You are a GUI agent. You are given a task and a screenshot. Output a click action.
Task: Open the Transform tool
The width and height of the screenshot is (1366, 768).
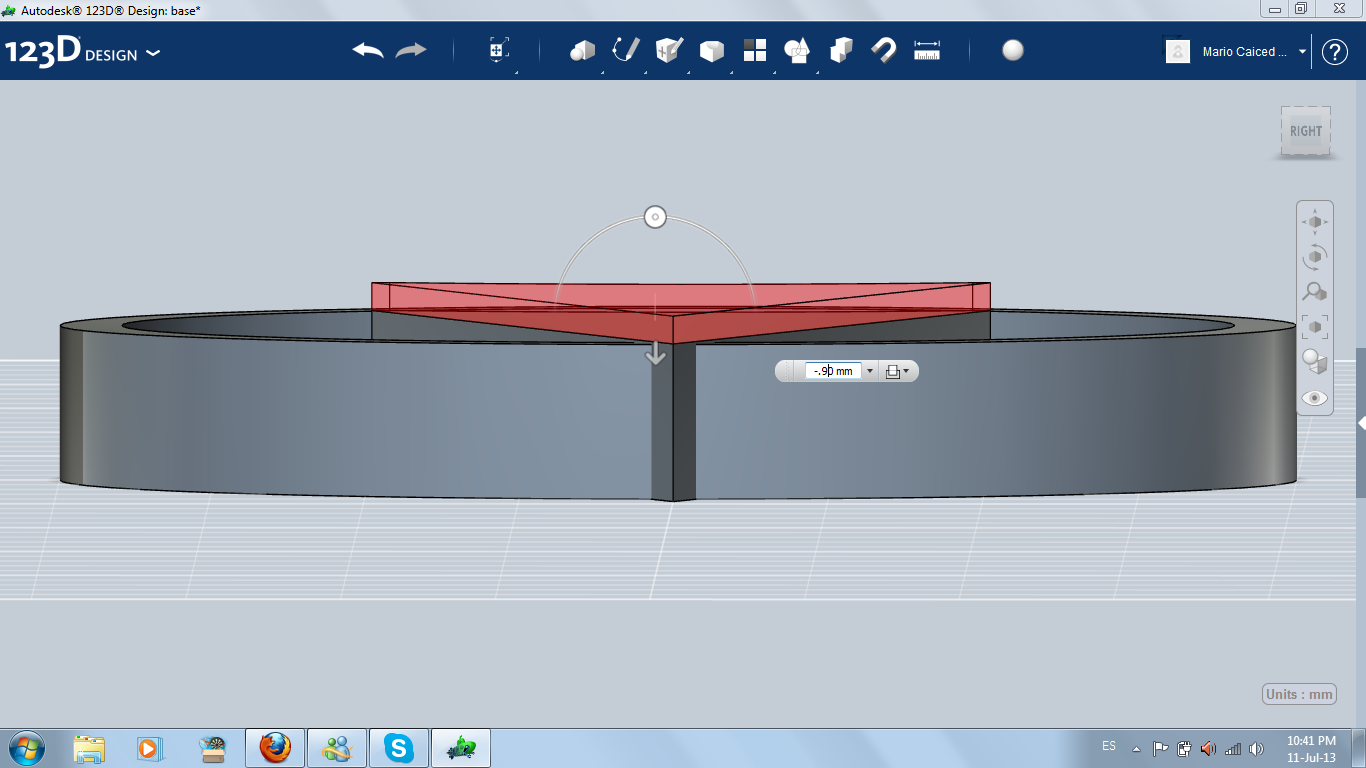tap(499, 50)
